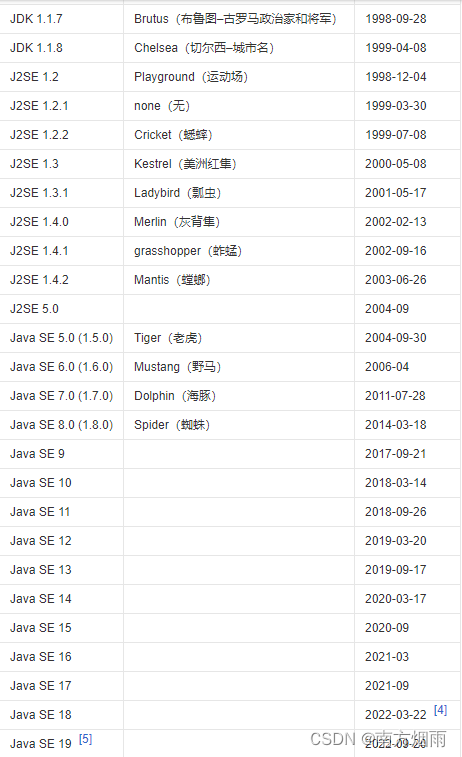Click the 2022-03-22 release date
462x757 pixels.
click(x=396, y=715)
